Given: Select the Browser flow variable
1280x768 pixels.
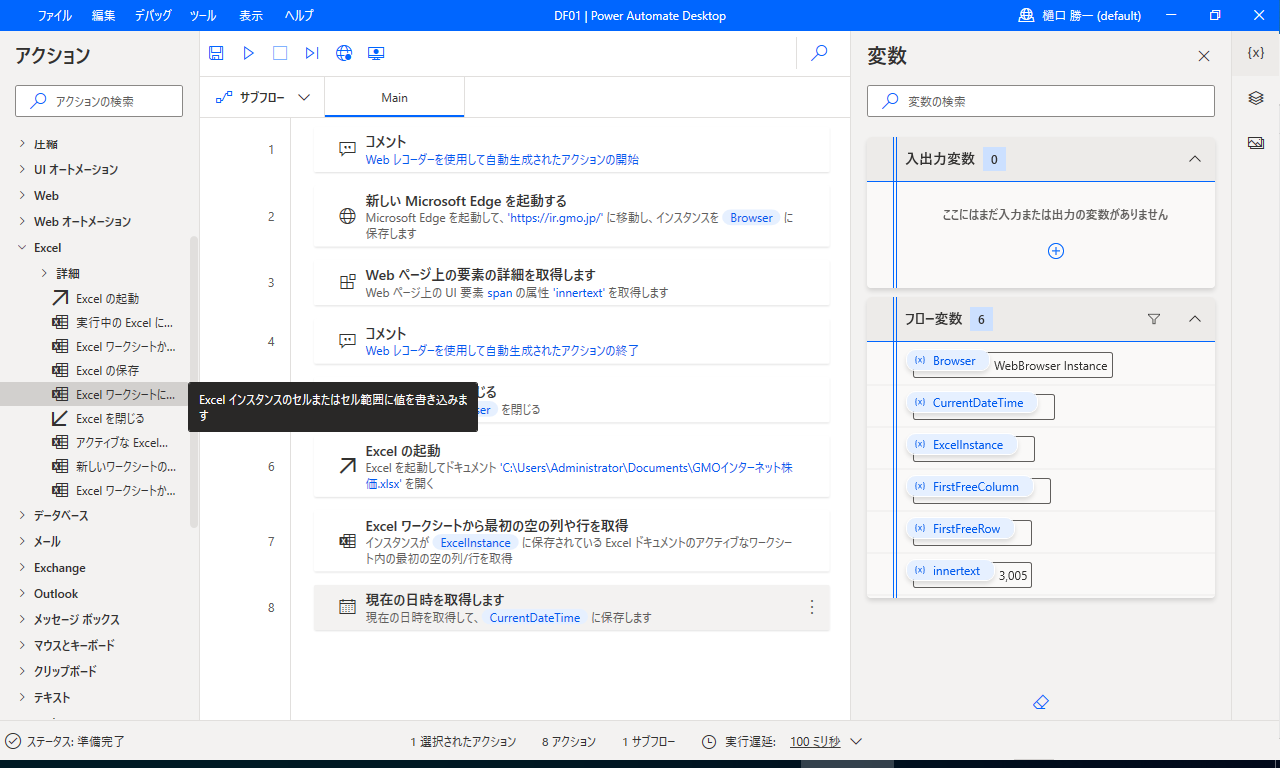Looking at the screenshot, I should pyautogui.click(x=946, y=361).
